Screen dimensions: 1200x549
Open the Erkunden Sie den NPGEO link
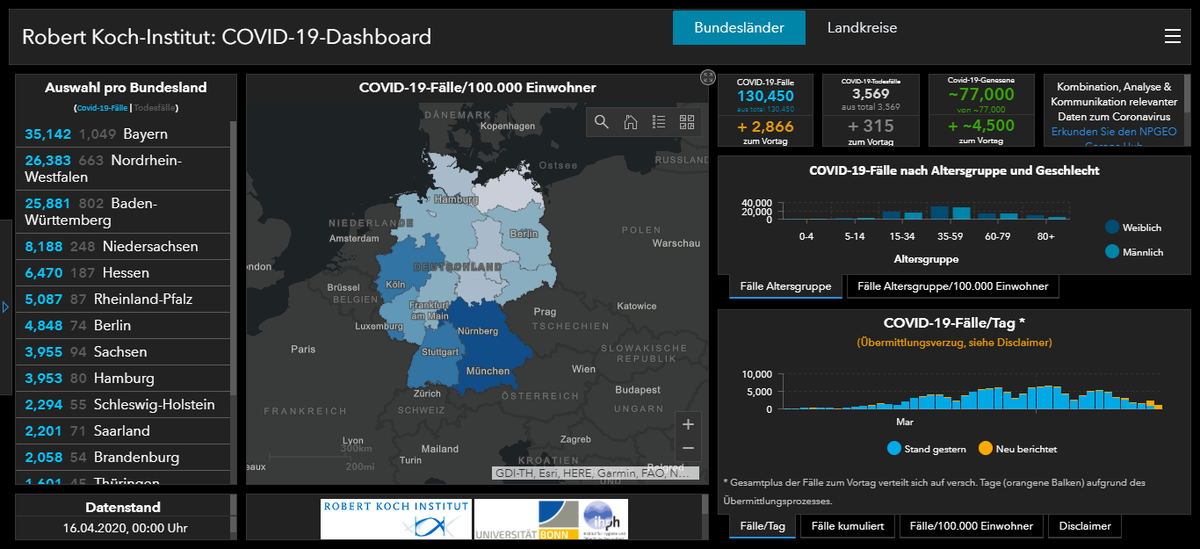(x=1115, y=131)
